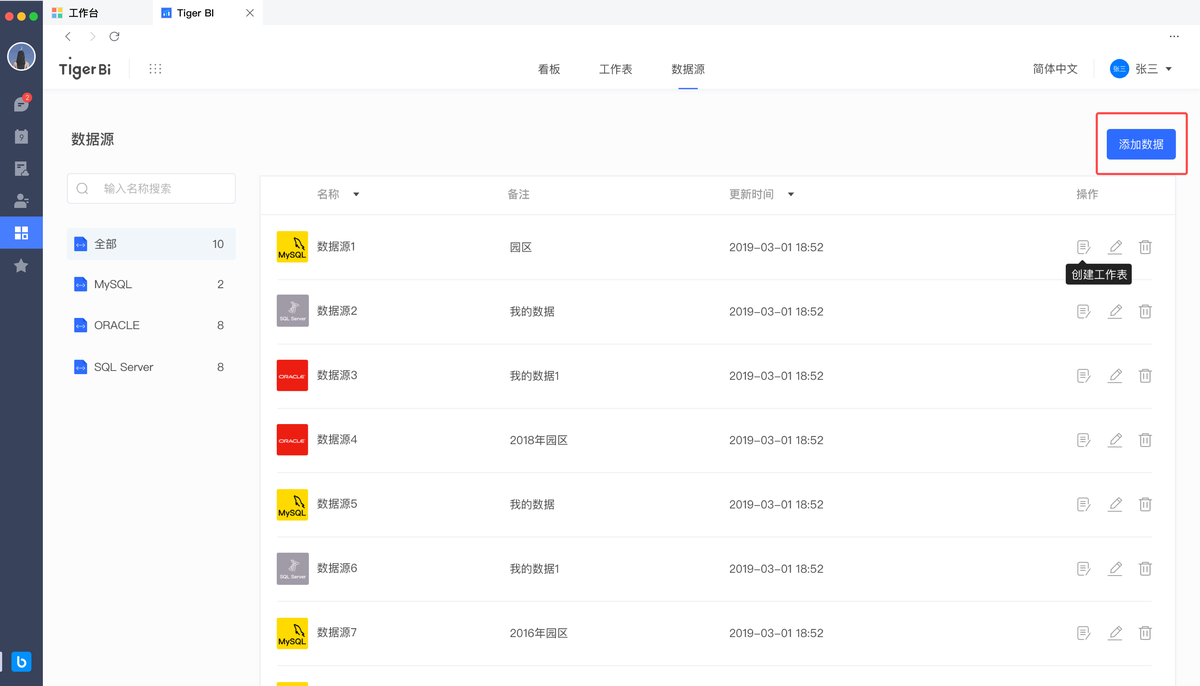Sort by 更新时间 column dropdown arrow
Image resolution: width=1200 pixels, height=686 pixels.
(x=790, y=195)
